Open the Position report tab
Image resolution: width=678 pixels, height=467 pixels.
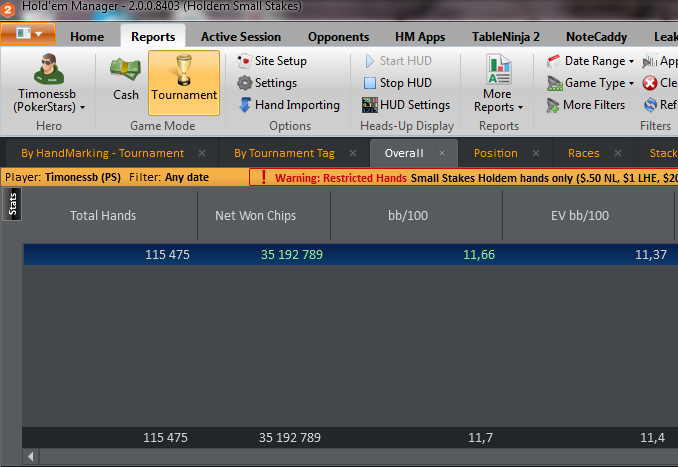[496, 153]
